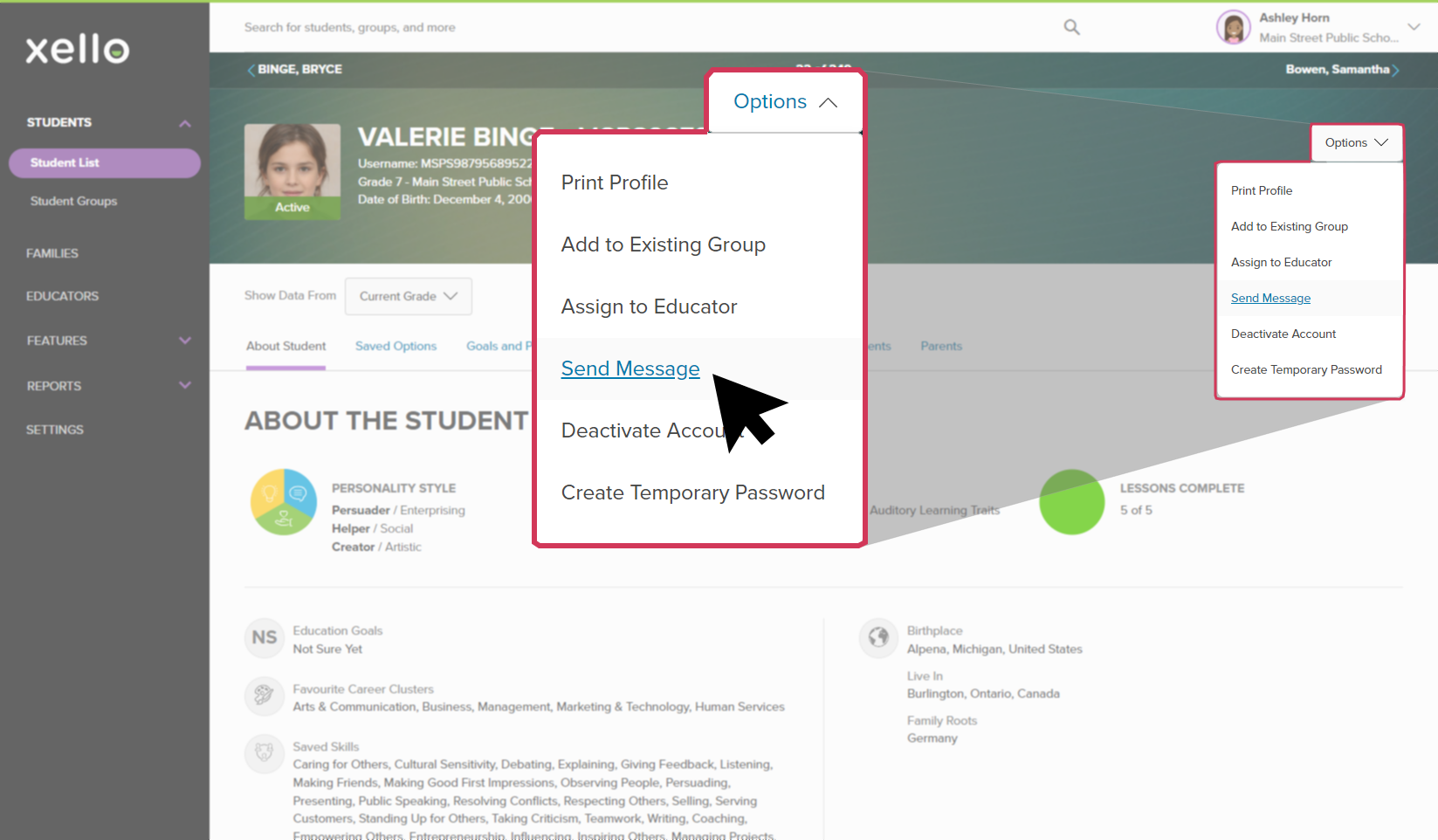Click the Birthplace globe icon
Image resolution: width=1438 pixels, height=840 pixels.
tap(879, 638)
